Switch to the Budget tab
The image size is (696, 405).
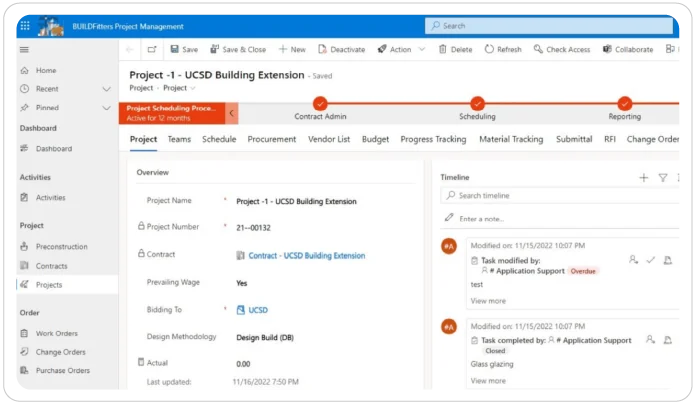click(376, 139)
